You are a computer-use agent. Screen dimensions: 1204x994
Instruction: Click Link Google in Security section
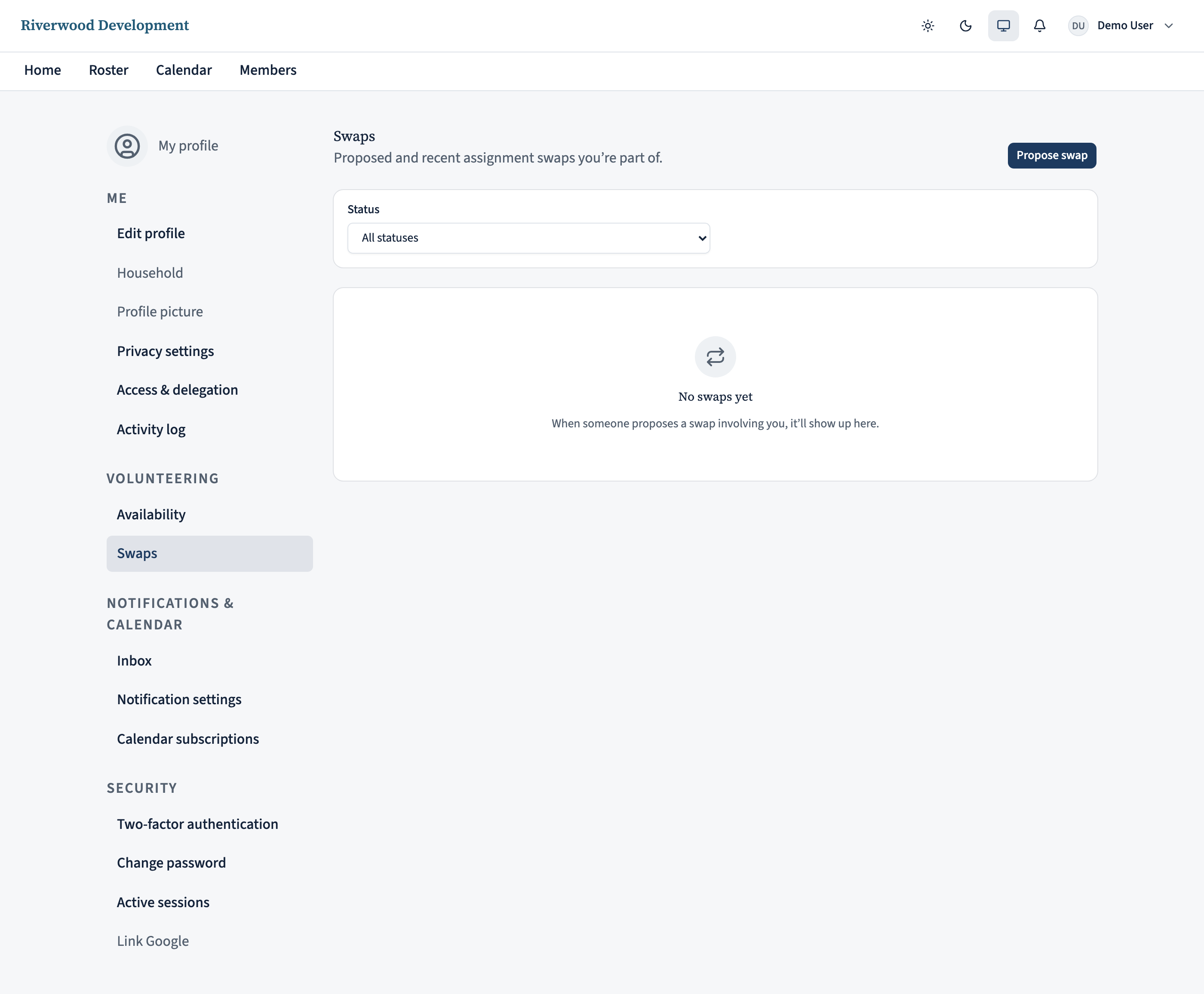[x=153, y=941]
